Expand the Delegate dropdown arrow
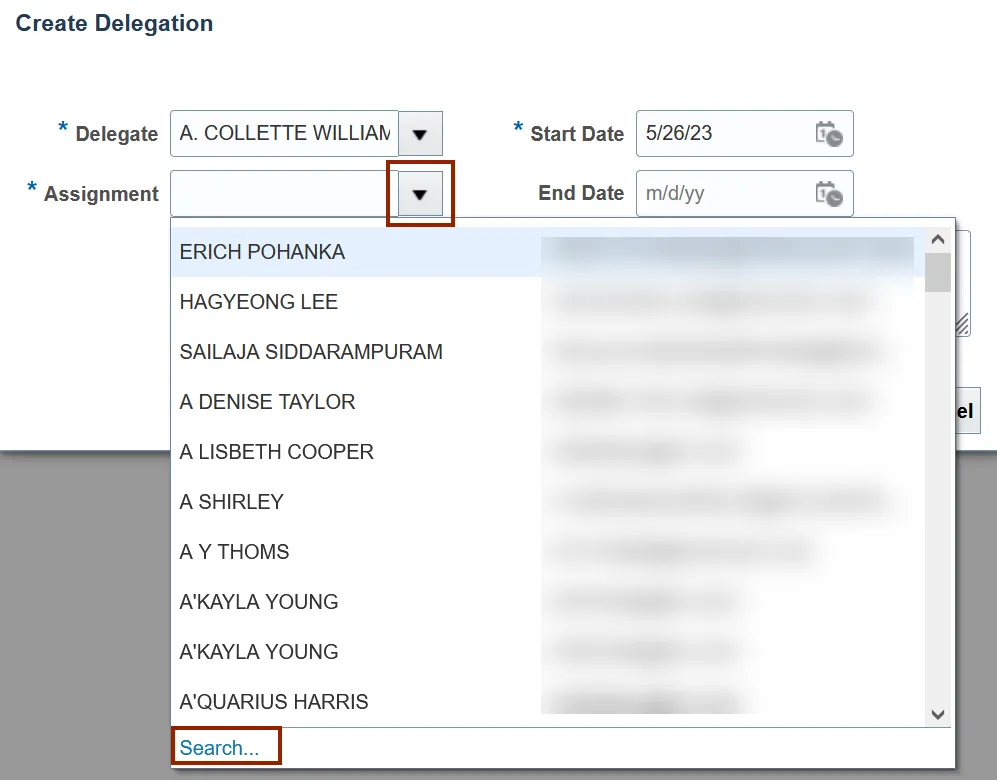 (x=420, y=134)
